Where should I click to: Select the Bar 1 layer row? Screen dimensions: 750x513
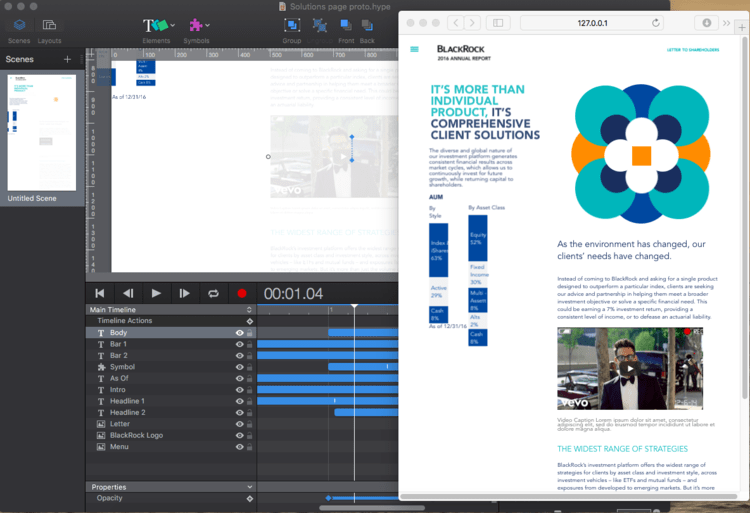(171, 344)
